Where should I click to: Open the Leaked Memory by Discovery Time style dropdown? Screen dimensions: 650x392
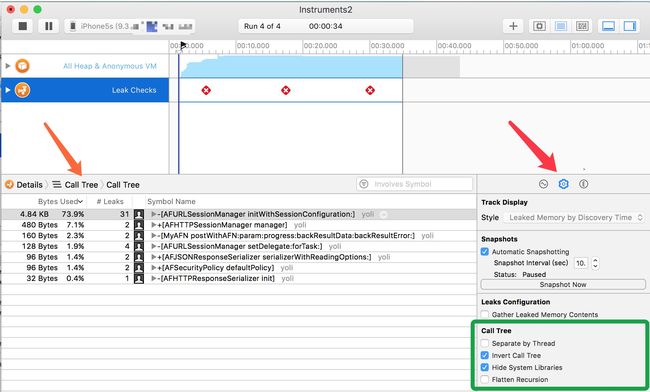coord(575,218)
